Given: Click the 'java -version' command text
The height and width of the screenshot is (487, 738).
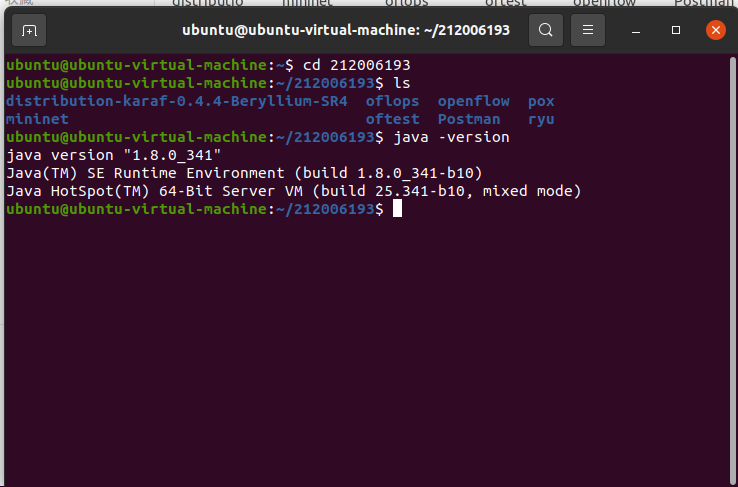Looking at the screenshot, I should [451, 137].
